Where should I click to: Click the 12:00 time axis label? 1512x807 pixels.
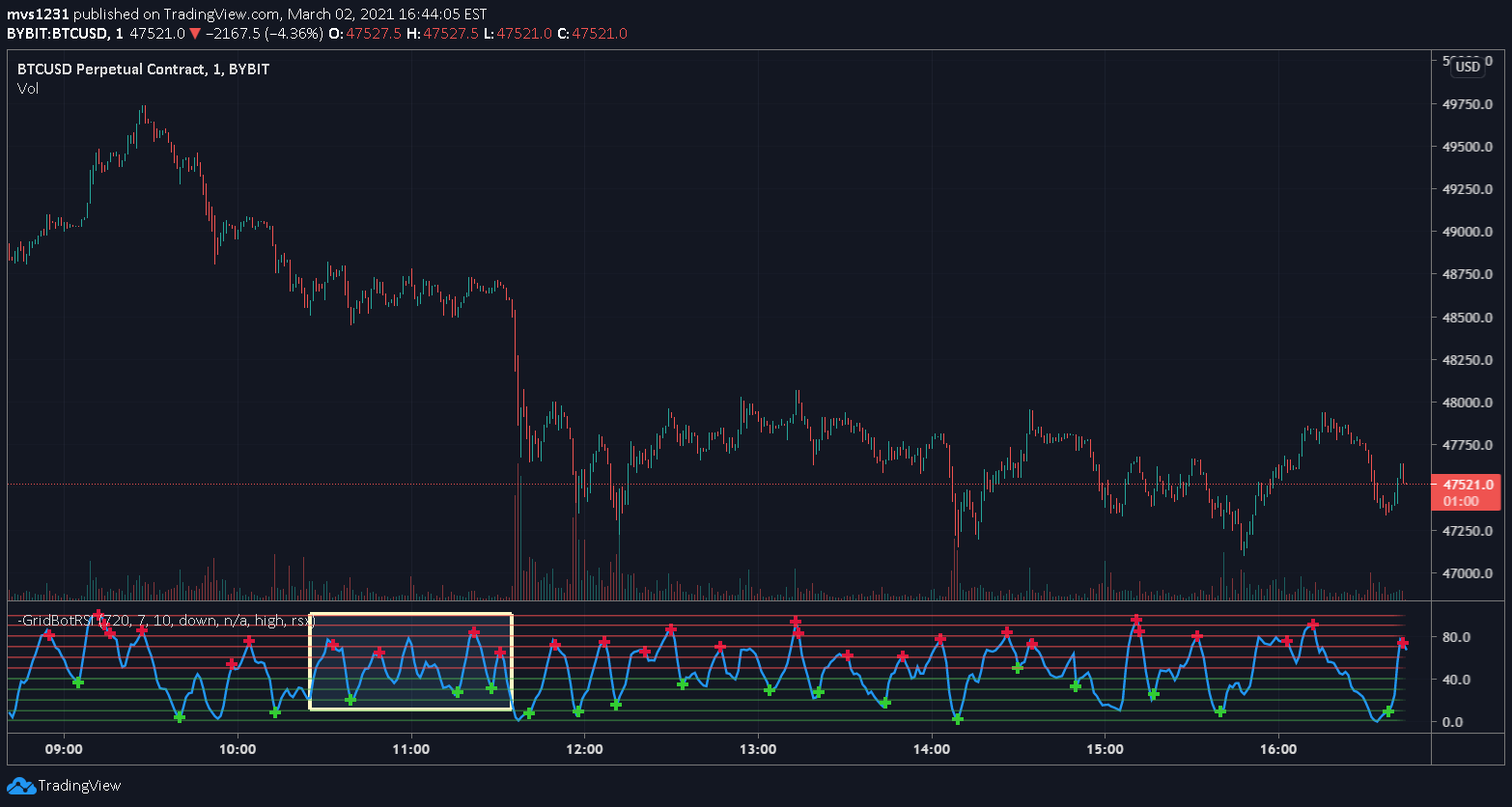pyautogui.click(x=584, y=749)
